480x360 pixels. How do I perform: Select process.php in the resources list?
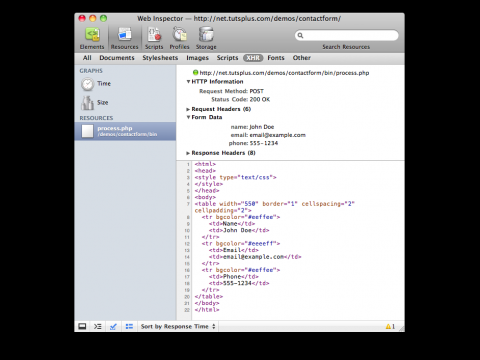click(125, 131)
